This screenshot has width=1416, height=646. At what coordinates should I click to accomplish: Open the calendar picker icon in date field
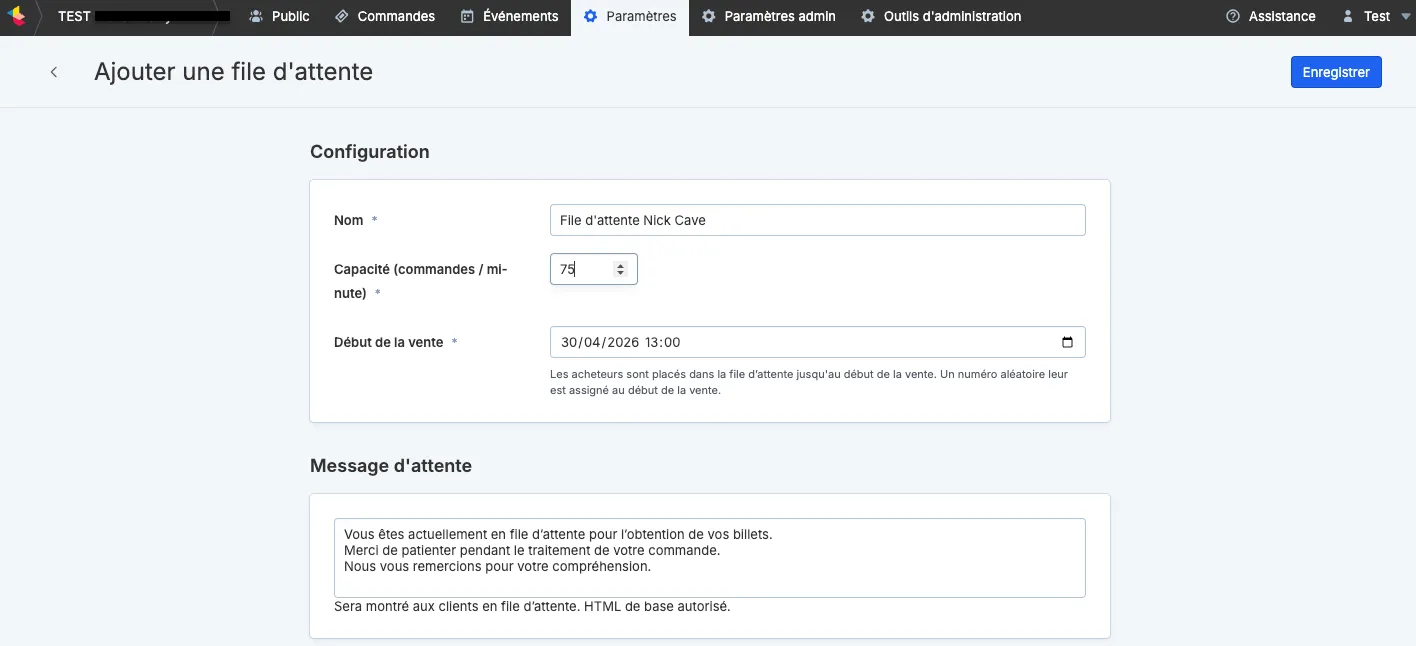[1067, 342]
